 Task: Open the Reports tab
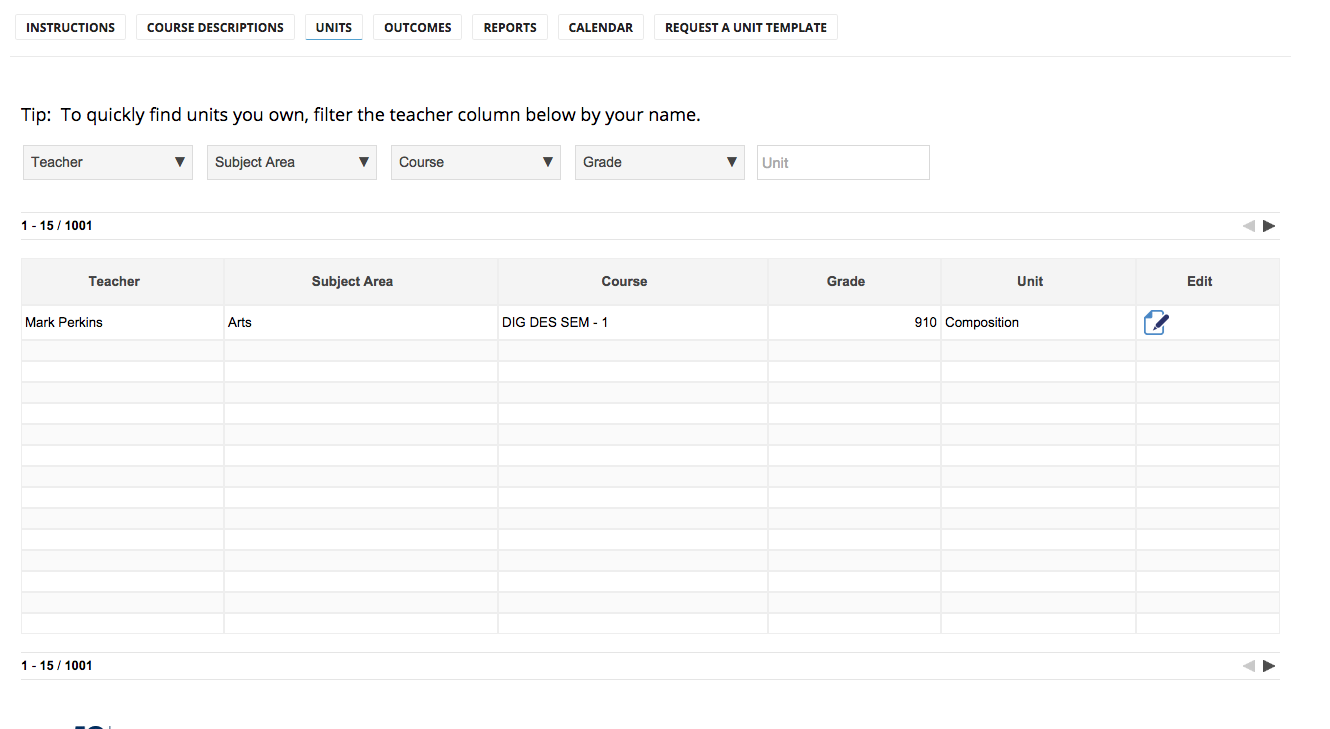click(510, 28)
